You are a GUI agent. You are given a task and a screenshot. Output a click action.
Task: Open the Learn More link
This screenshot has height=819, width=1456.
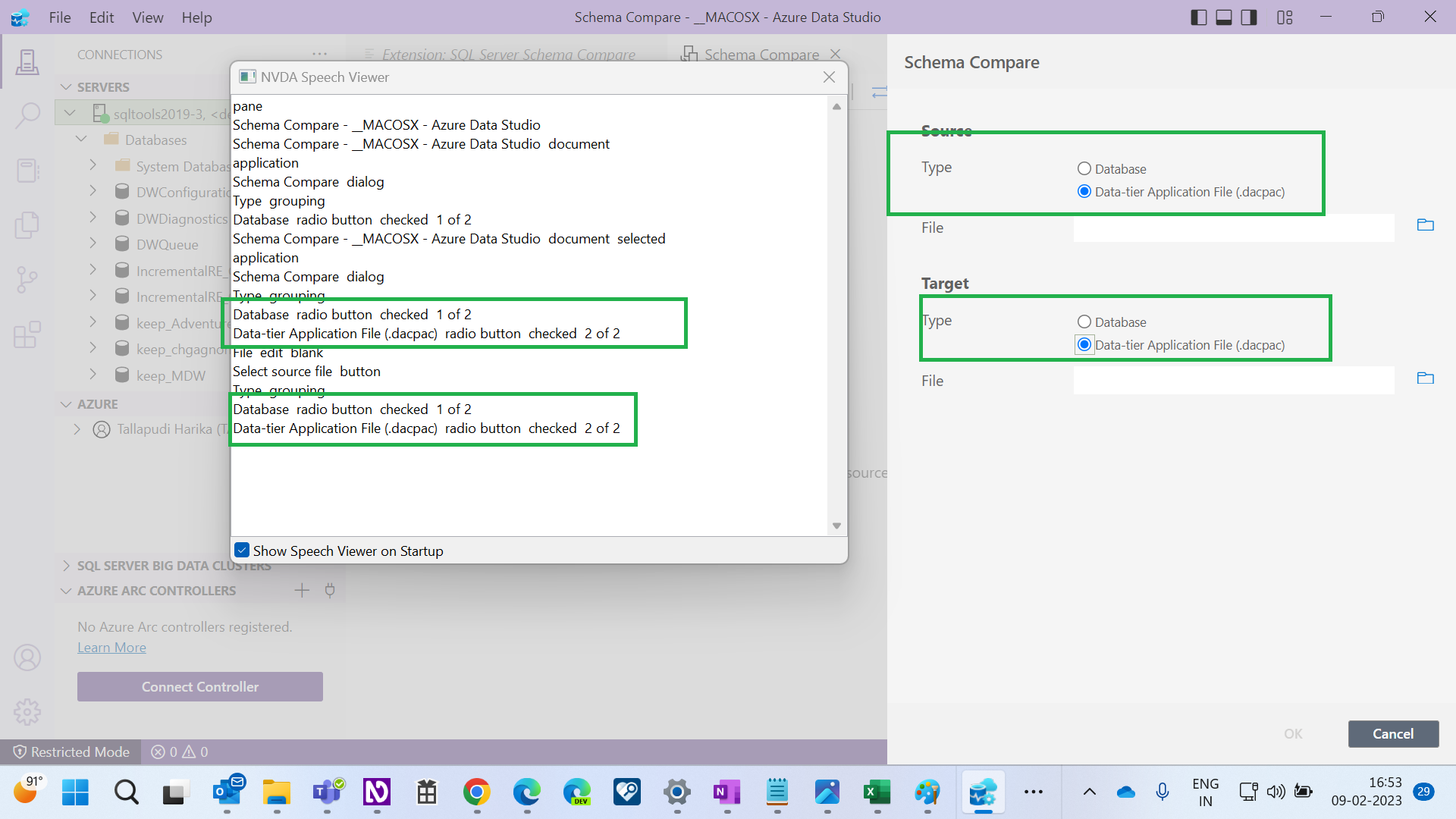pyautogui.click(x=111, y=647)
